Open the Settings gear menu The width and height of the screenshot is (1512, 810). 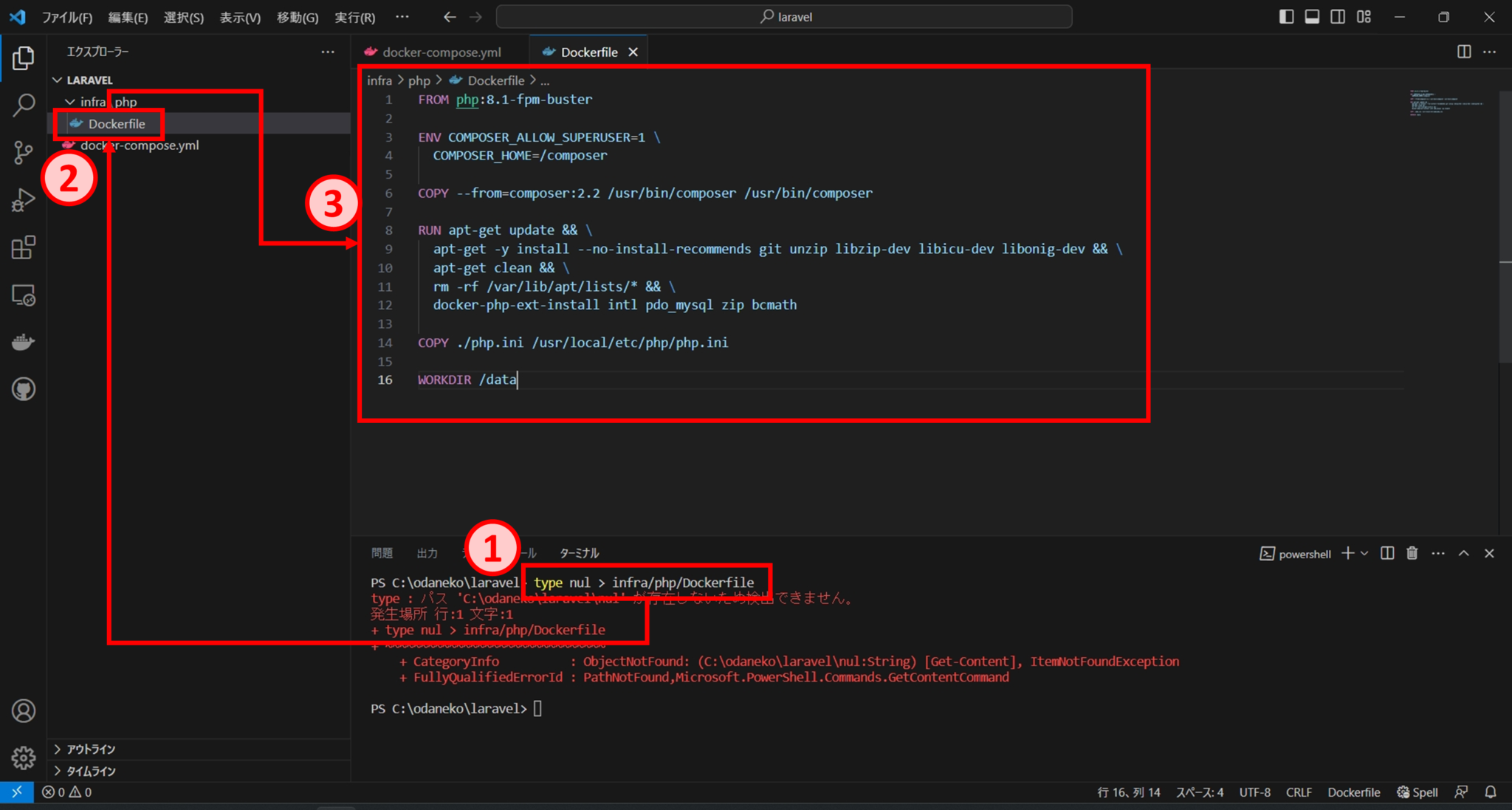coord(24,758)
